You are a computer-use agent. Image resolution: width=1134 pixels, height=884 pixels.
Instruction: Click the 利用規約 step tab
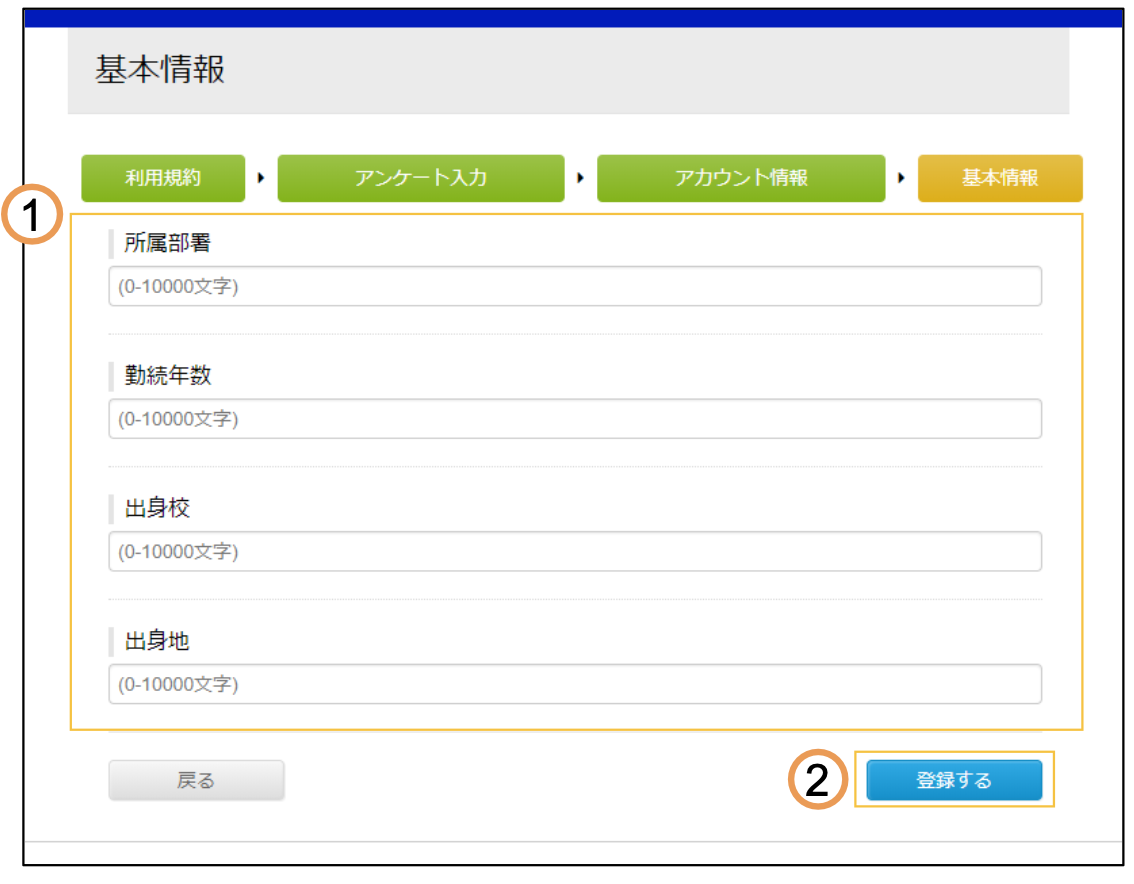coord(163,178)
